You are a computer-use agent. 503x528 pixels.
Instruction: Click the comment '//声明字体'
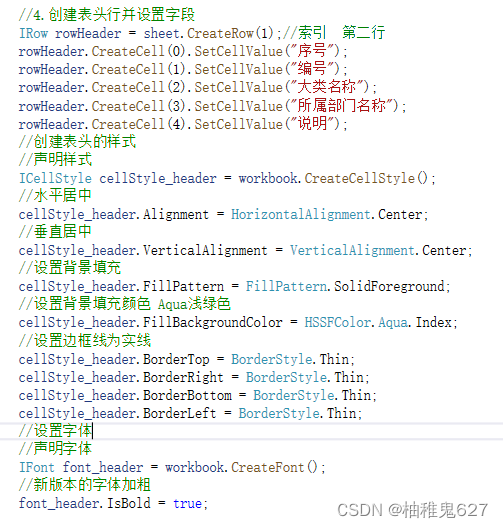[55, 449]
